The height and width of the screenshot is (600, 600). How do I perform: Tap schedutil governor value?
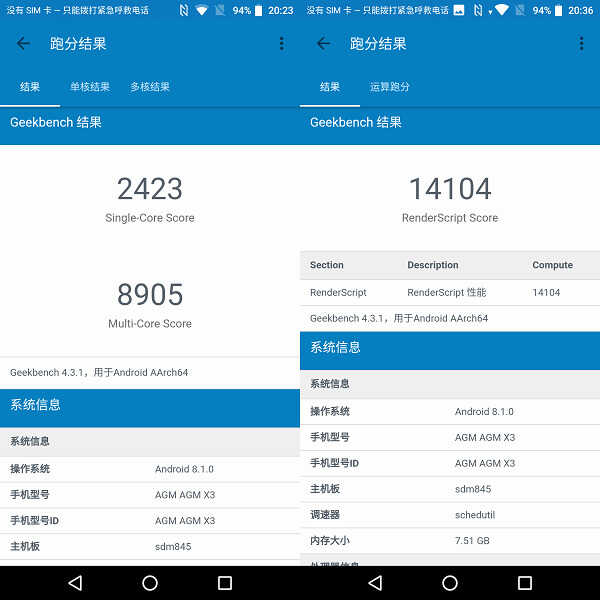coord(475,515)
